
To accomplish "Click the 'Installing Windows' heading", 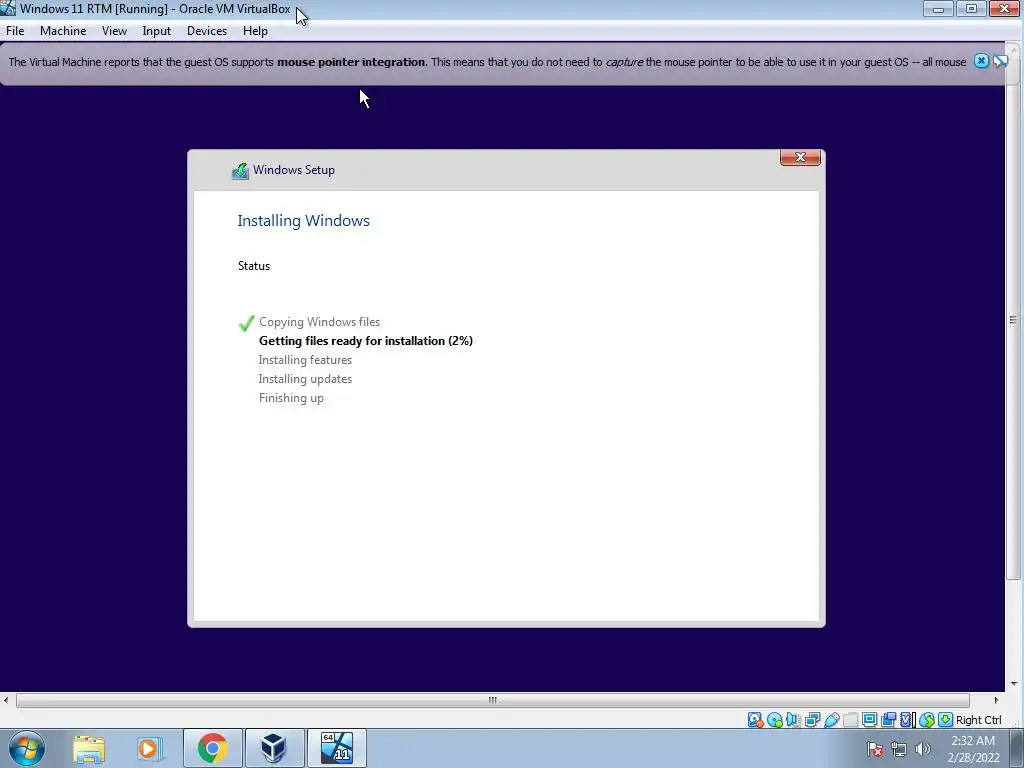I will pos(303,221).
